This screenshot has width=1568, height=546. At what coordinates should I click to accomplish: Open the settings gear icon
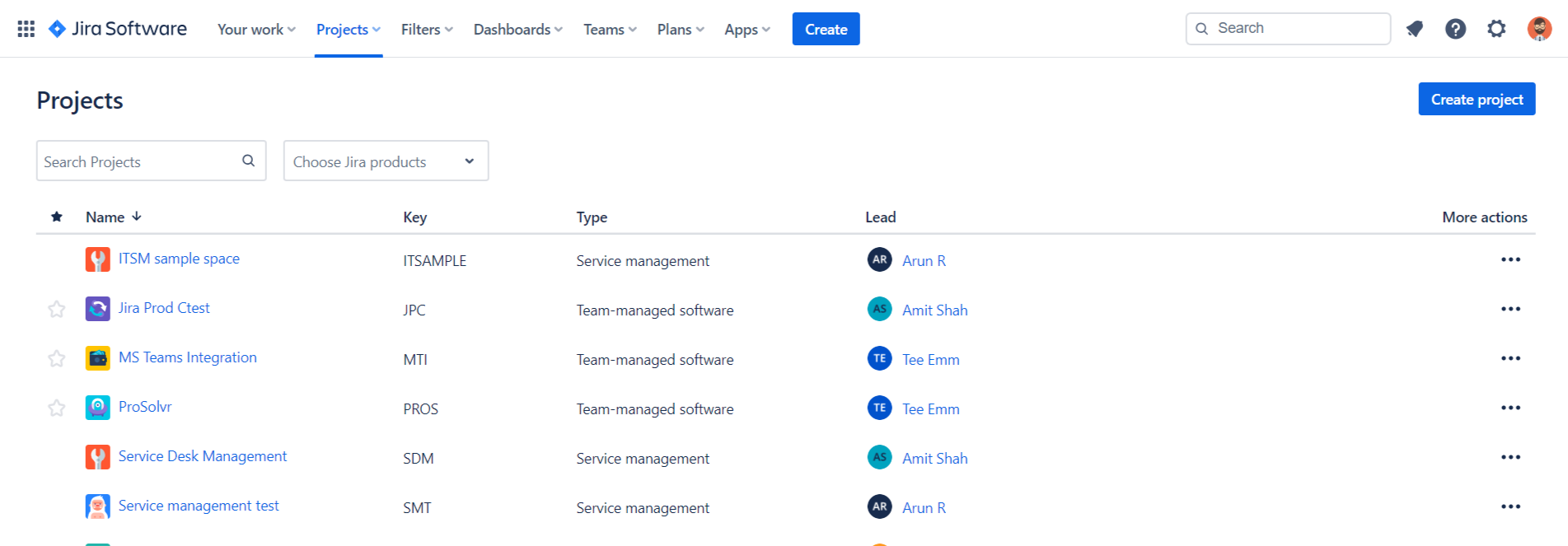[1496, 29]
